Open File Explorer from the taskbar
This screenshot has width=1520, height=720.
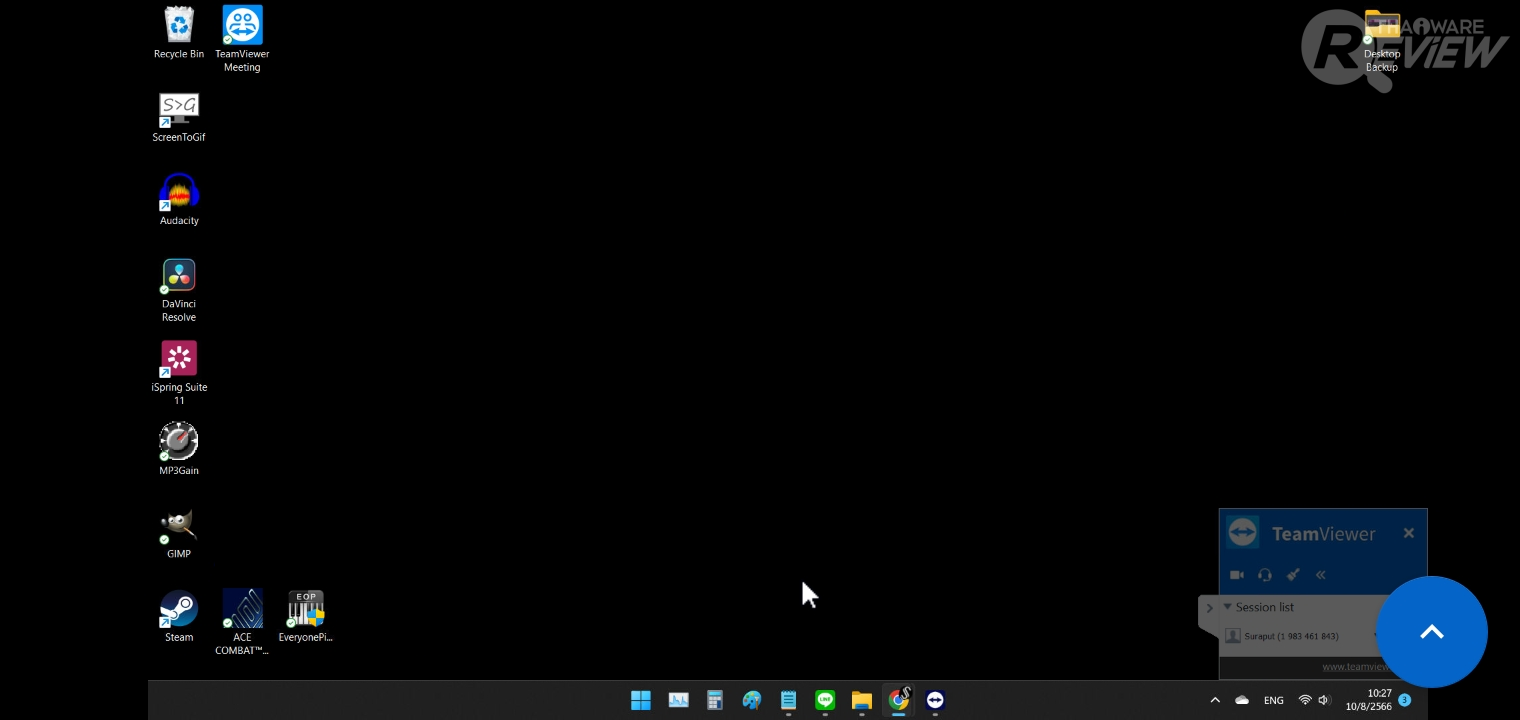862,700
